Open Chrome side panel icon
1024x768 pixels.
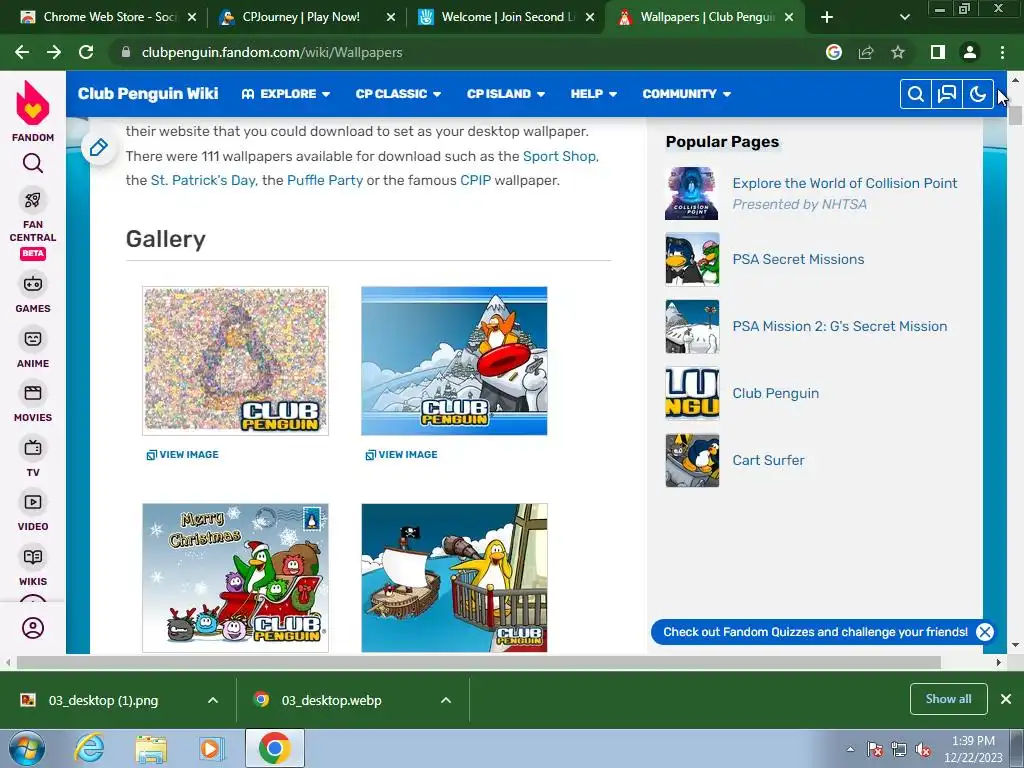coord(938,52)
